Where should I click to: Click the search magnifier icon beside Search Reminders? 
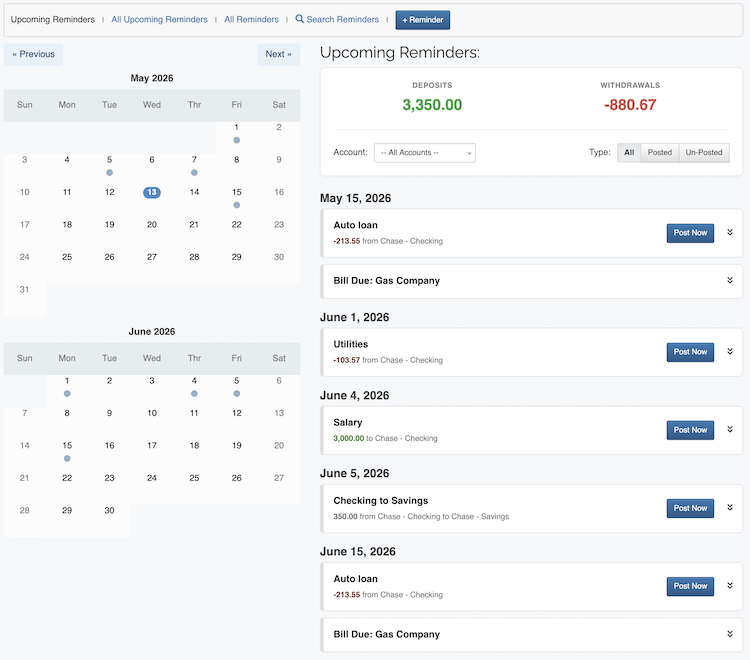(x=299, y=19)
